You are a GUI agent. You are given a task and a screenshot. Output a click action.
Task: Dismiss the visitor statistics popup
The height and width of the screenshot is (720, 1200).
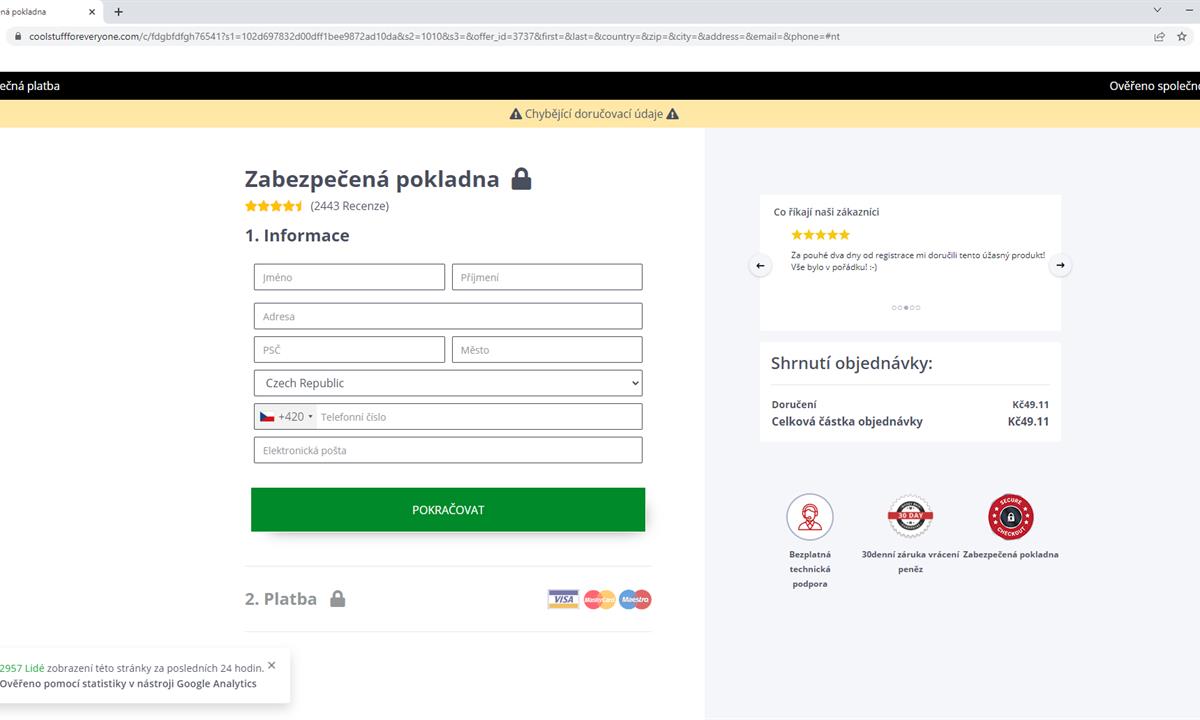pyautogui.click(x=272, y=665)
